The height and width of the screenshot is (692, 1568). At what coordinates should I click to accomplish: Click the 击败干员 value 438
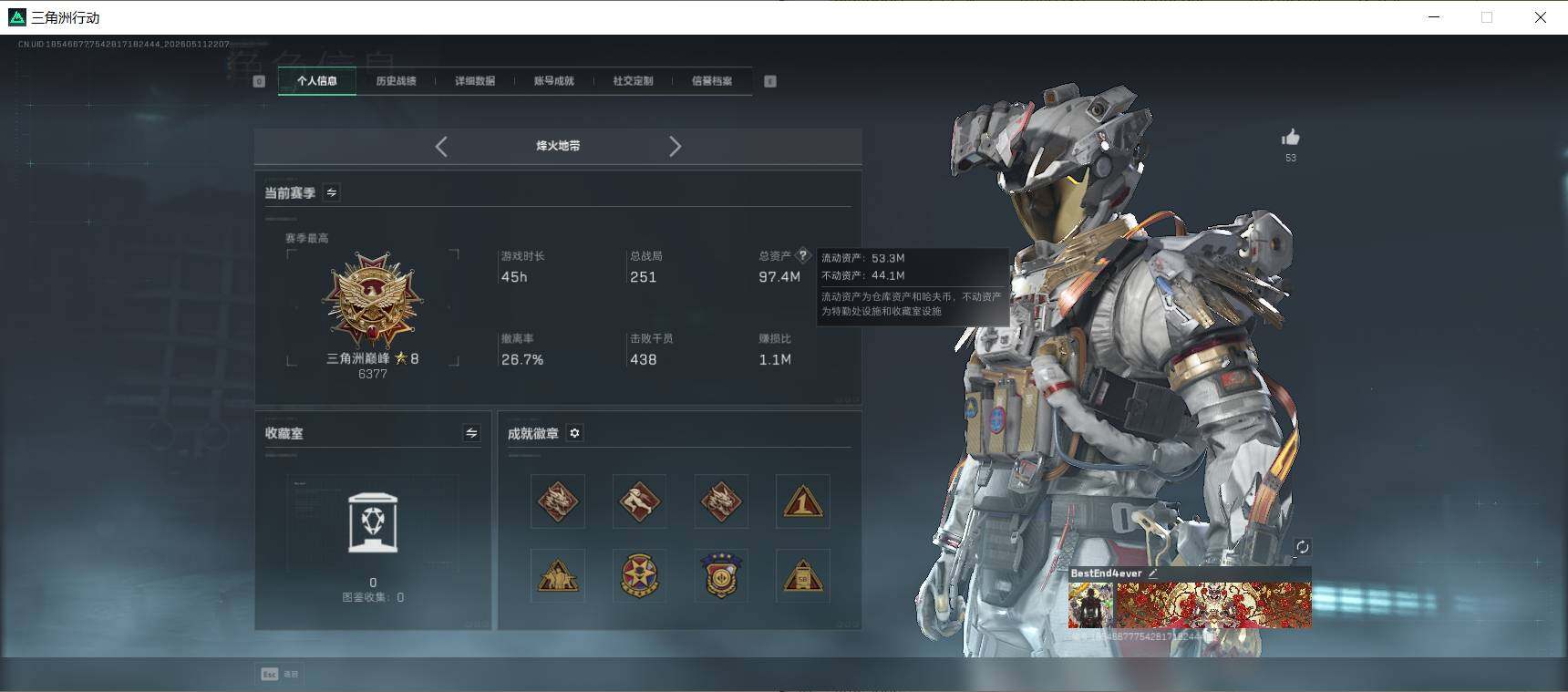pos(643,360)
